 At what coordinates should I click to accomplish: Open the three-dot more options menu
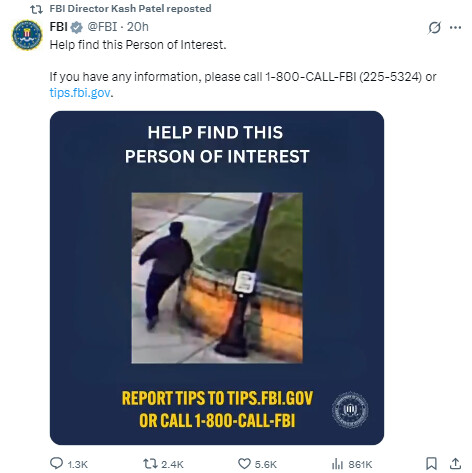point(455,28)
